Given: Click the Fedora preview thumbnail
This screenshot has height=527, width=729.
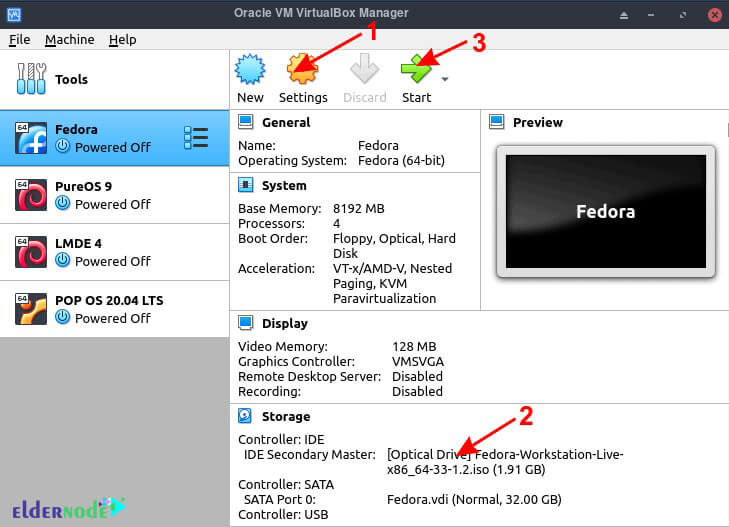Looking at the screenshot, I should tap(606, 211).
